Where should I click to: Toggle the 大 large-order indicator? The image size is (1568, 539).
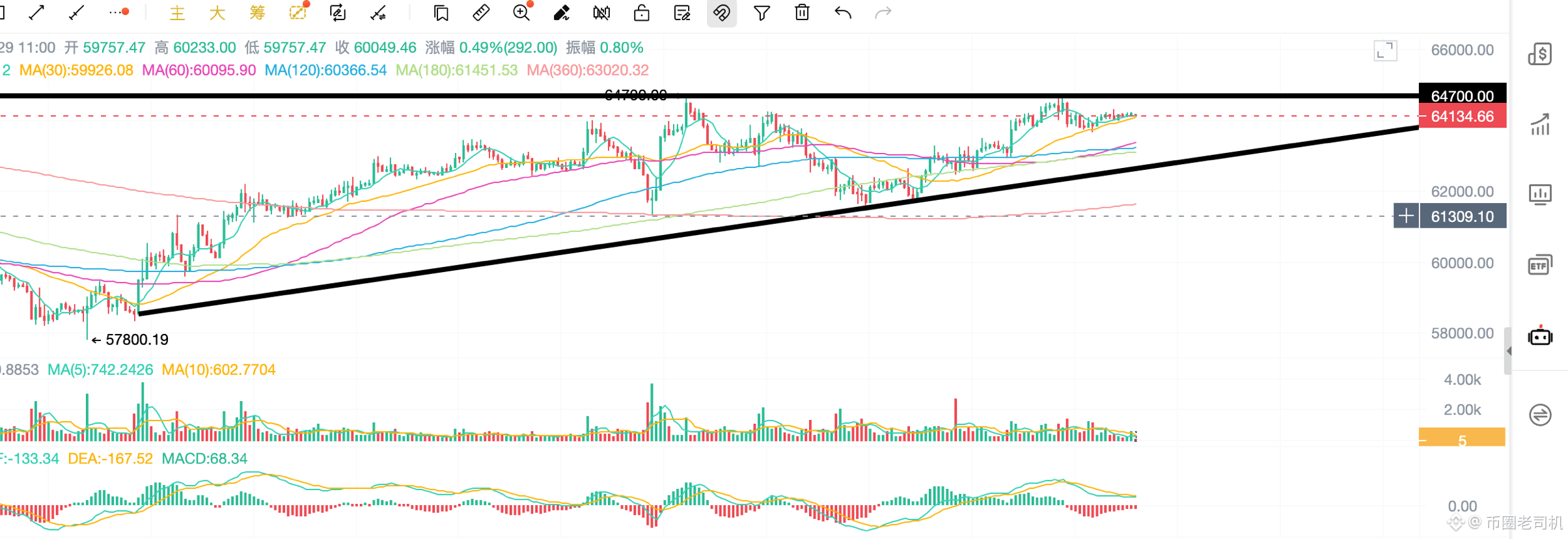217,13
